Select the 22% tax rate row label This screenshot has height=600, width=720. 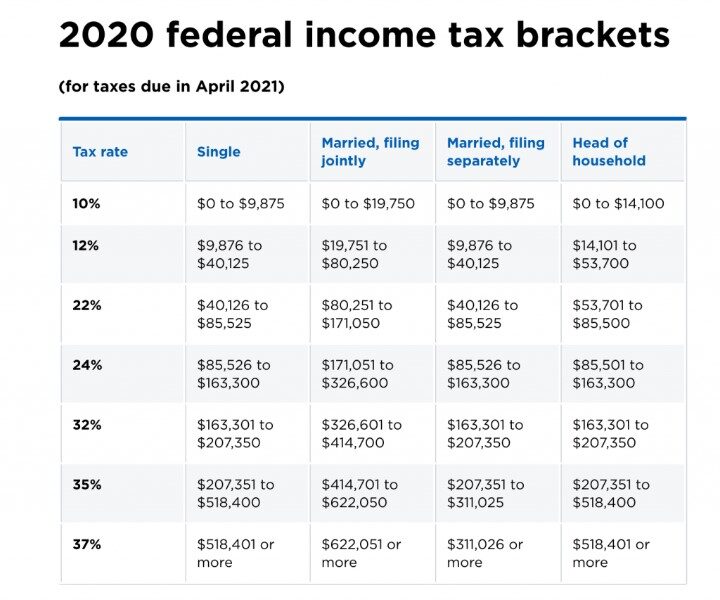tap(87, 305)
